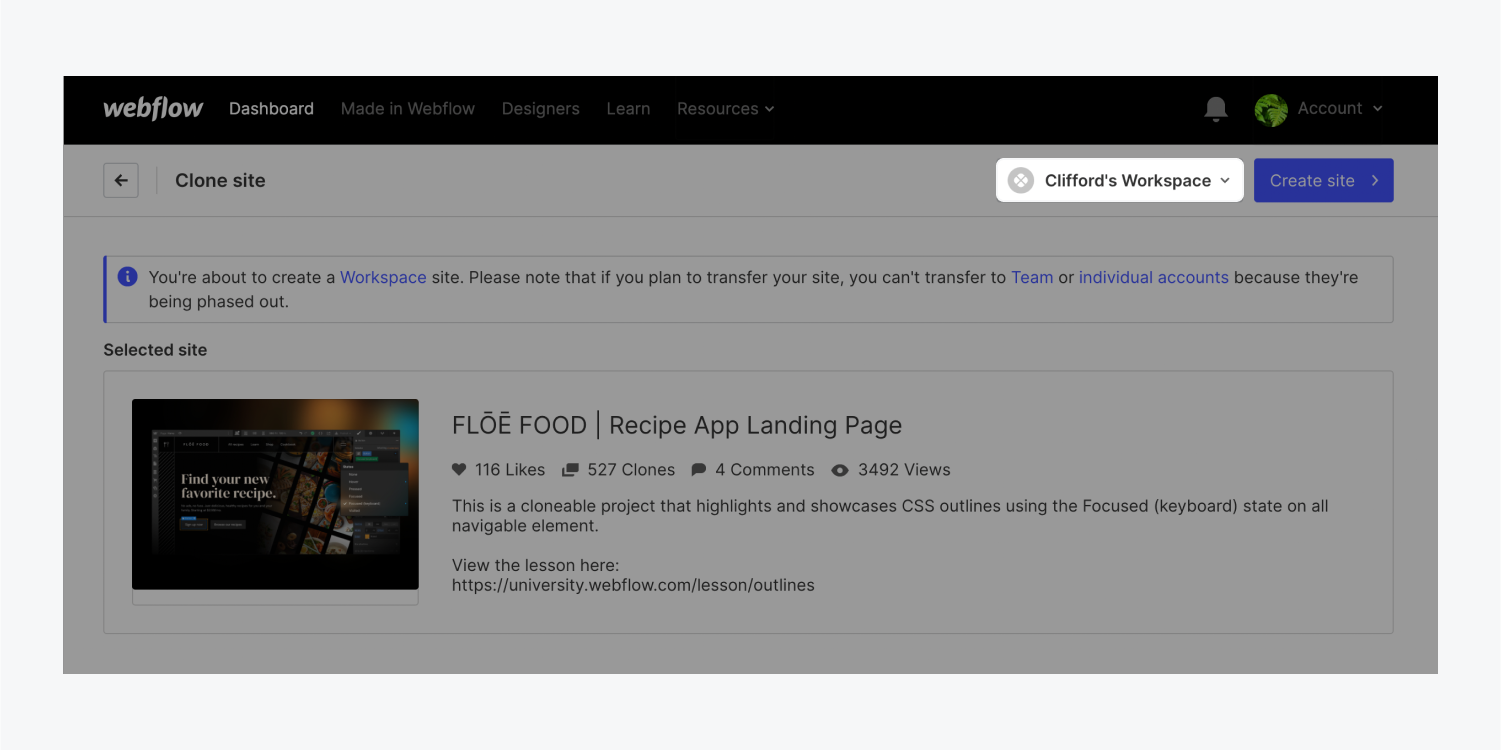The image size is (1501, 751).
Task: Click the FLŌĒ FOOD site thumbnail
Action: point(275,494)
